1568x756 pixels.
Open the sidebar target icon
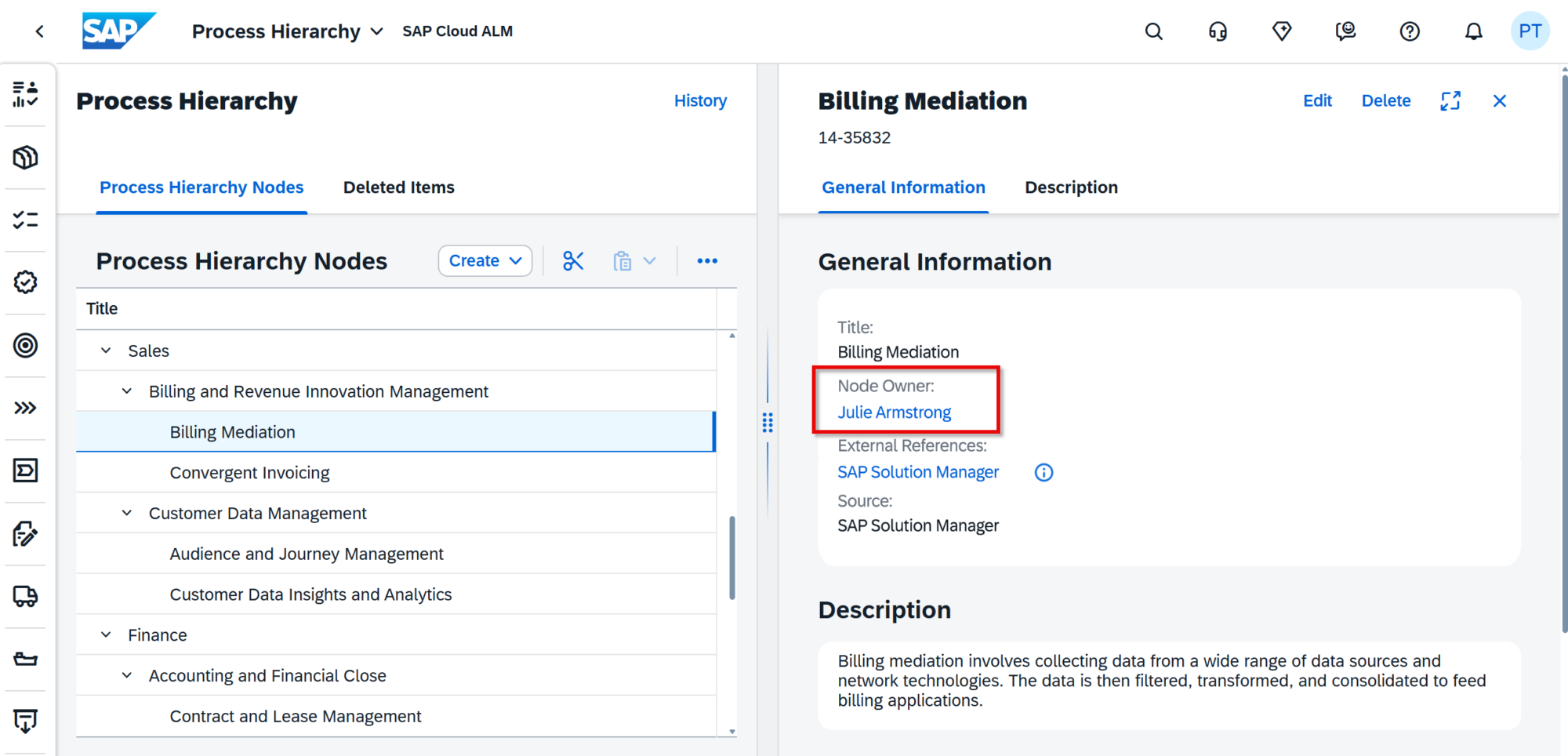(25, 345)
